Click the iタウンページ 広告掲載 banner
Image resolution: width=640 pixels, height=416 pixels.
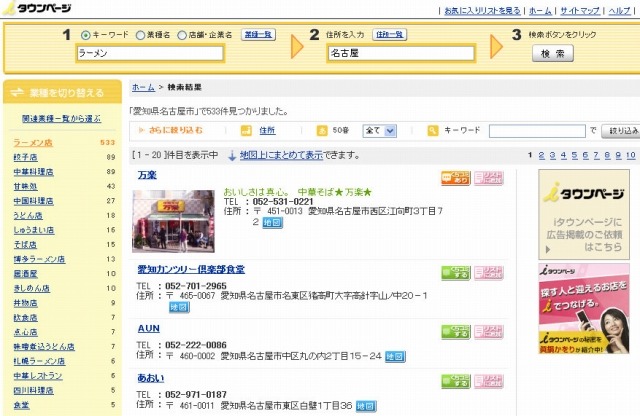pyautogui.click(x=584, y=215)
